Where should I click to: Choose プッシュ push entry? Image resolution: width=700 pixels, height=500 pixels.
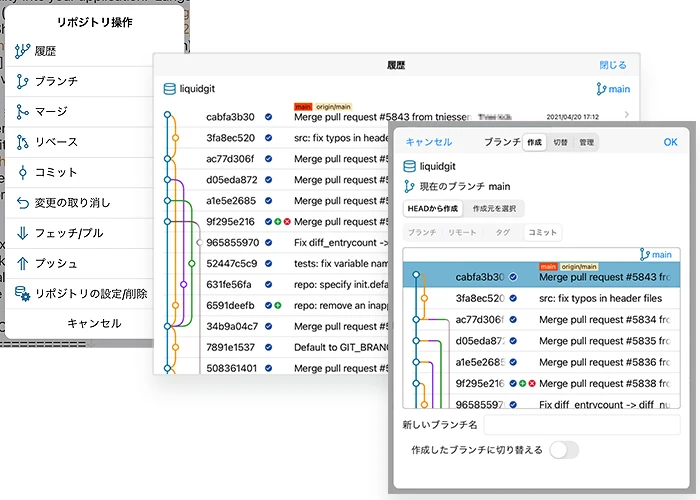tap(80, 263)
